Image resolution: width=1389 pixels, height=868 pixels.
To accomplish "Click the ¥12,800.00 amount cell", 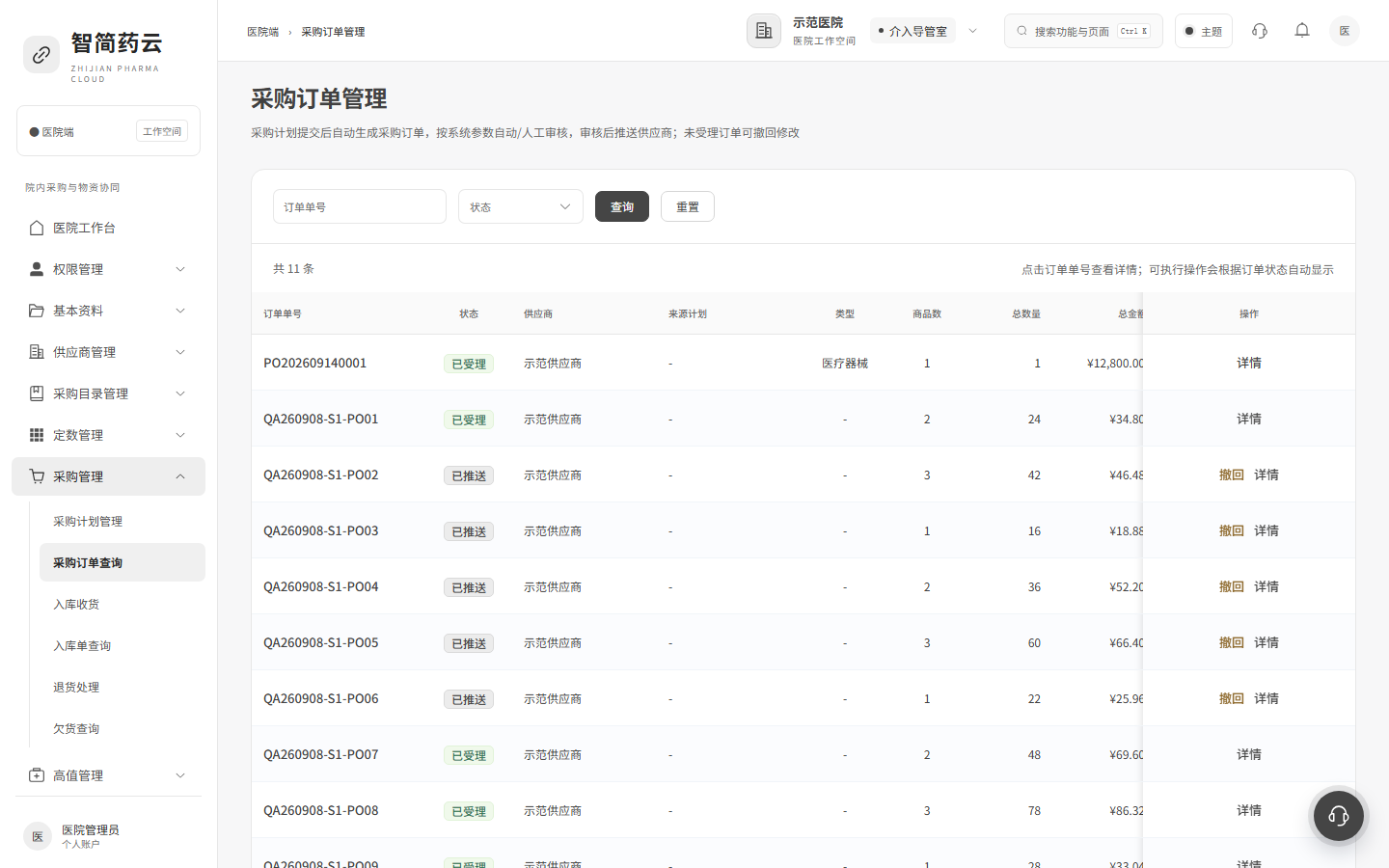I will tap(1115, 363).
